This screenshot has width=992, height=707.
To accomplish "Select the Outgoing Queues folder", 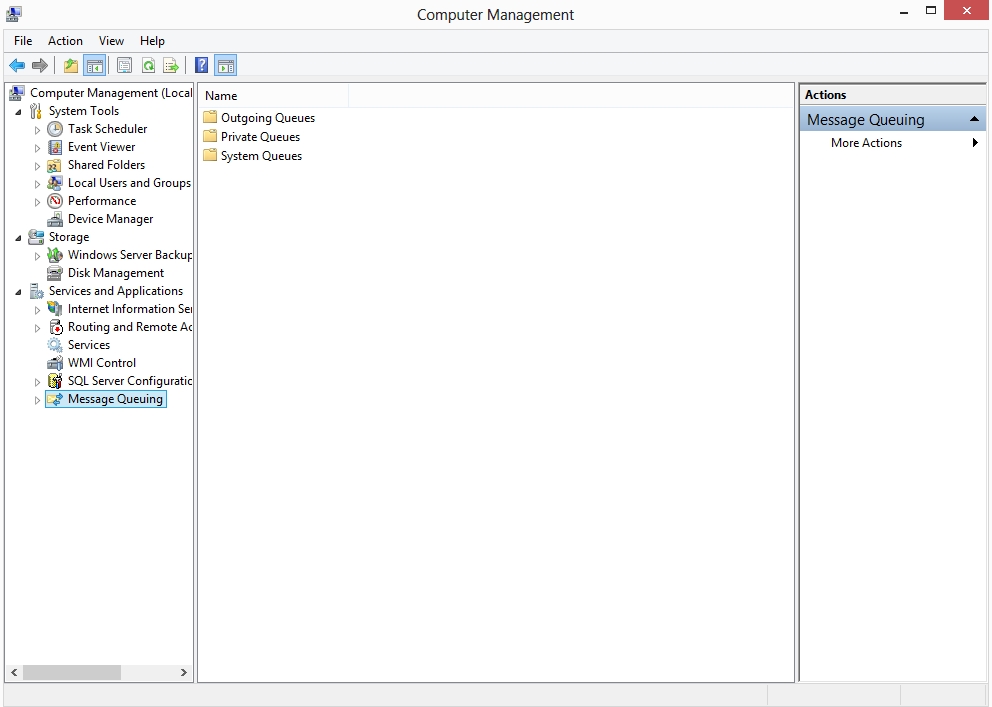I will (x=259, y=118).
